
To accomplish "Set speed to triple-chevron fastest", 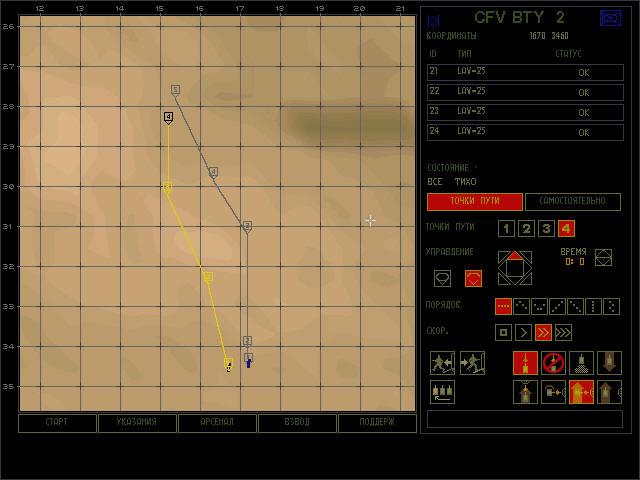I will pos(563,333).
